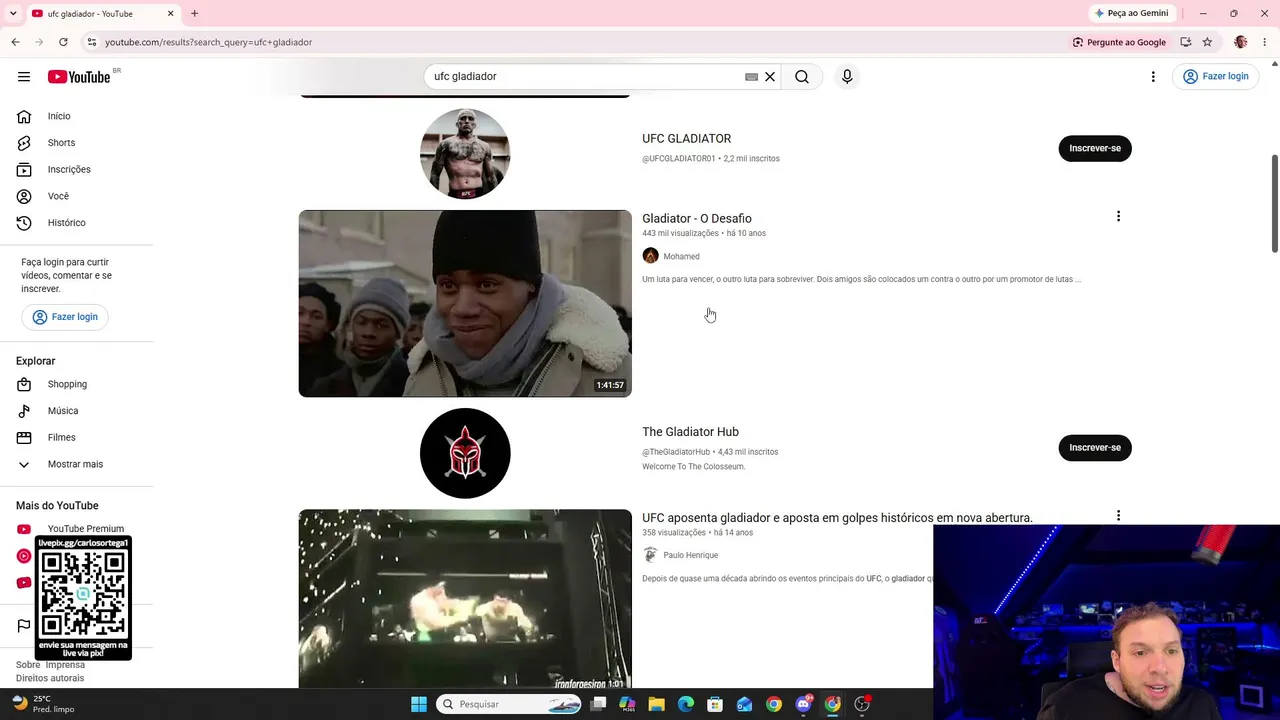
Task: Open the Gladiator - O Desafio video title
Action: coord(697,219)
